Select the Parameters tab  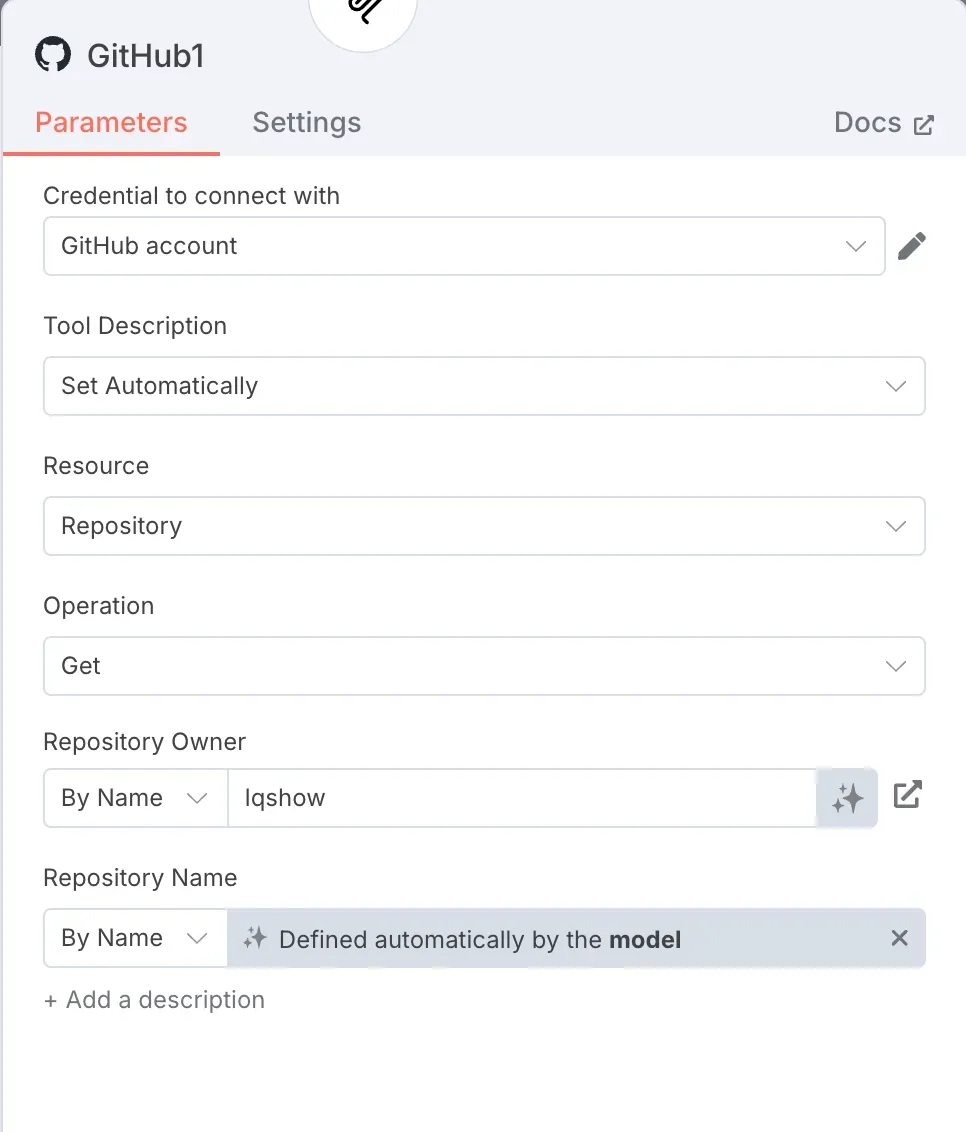pos(111,122)
